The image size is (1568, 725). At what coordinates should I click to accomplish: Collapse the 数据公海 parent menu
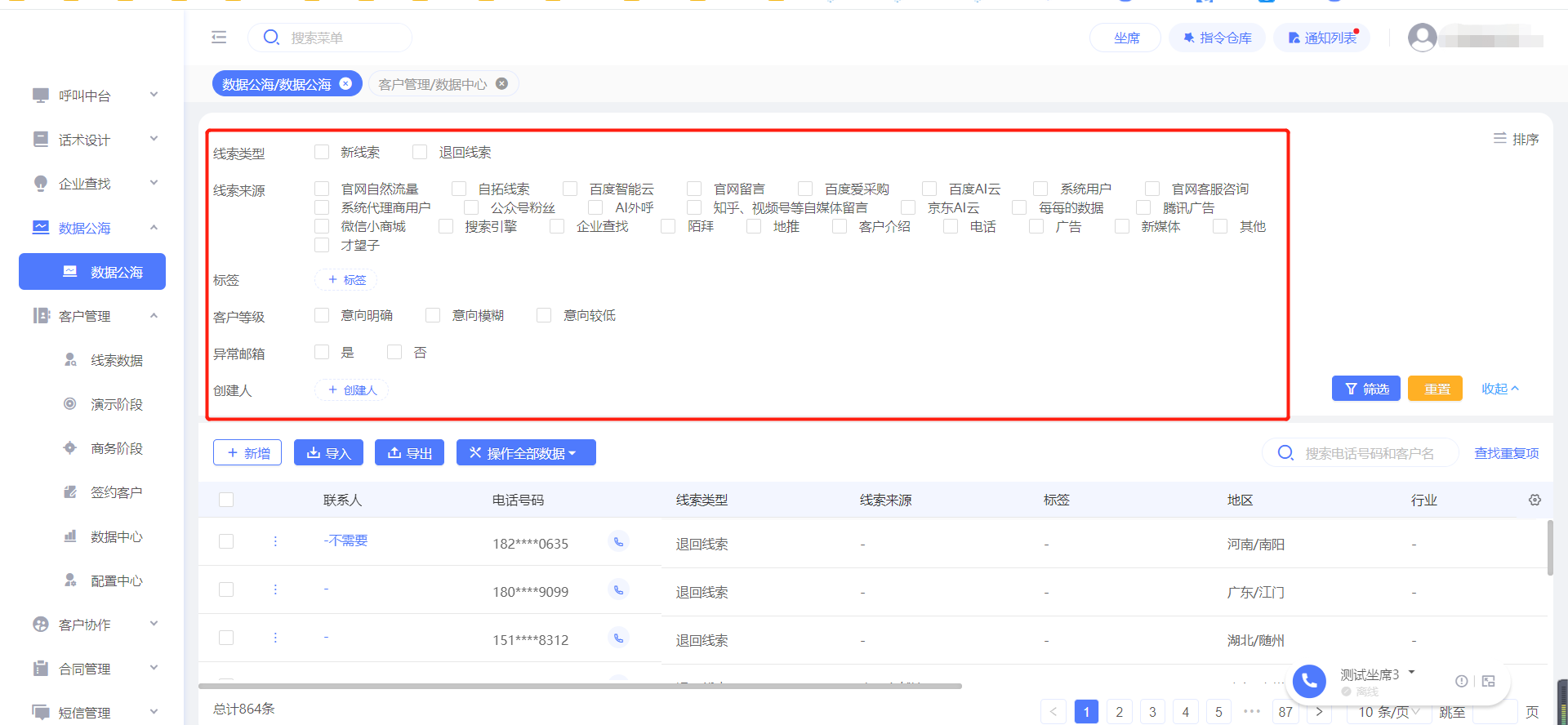(154, 227)
